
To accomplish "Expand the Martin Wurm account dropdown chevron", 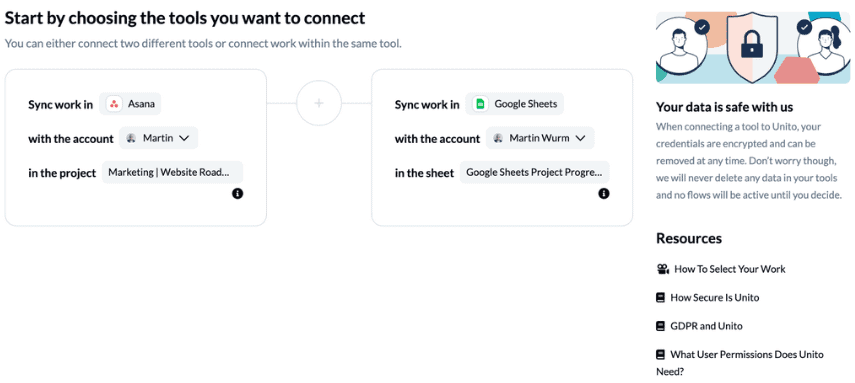I will (x=580, y=139).
